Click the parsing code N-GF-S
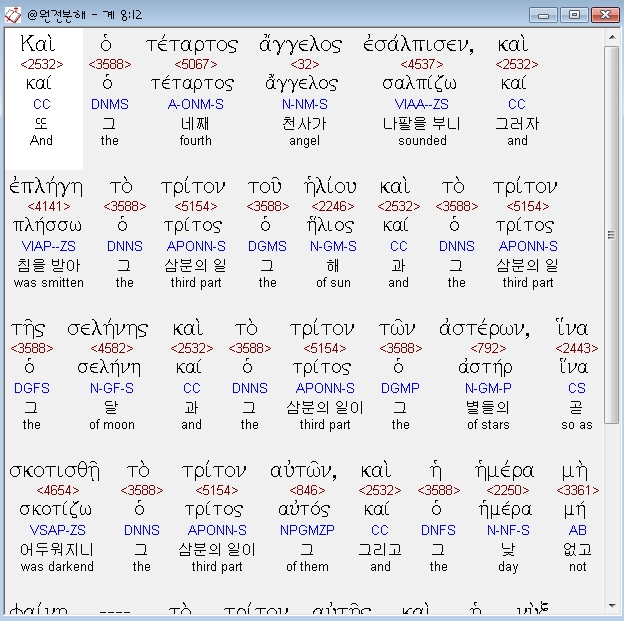The height and width of the screenshot is (621, 624). (x=112, y=388)
